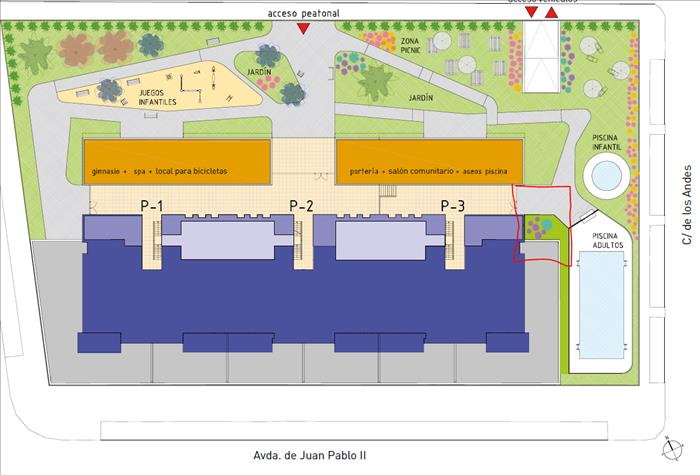Click the P-3 entrance label
This screenshot has height=475, width=700.
[453, 205]
